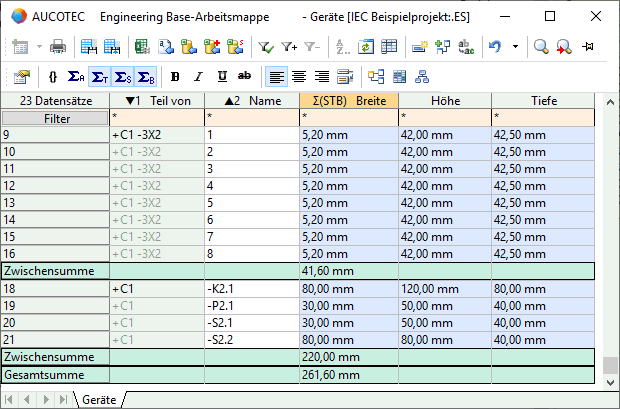Screen dimensions: 620x409
Task: Click the print icon in the toolbar
Action: pos(58,47)
